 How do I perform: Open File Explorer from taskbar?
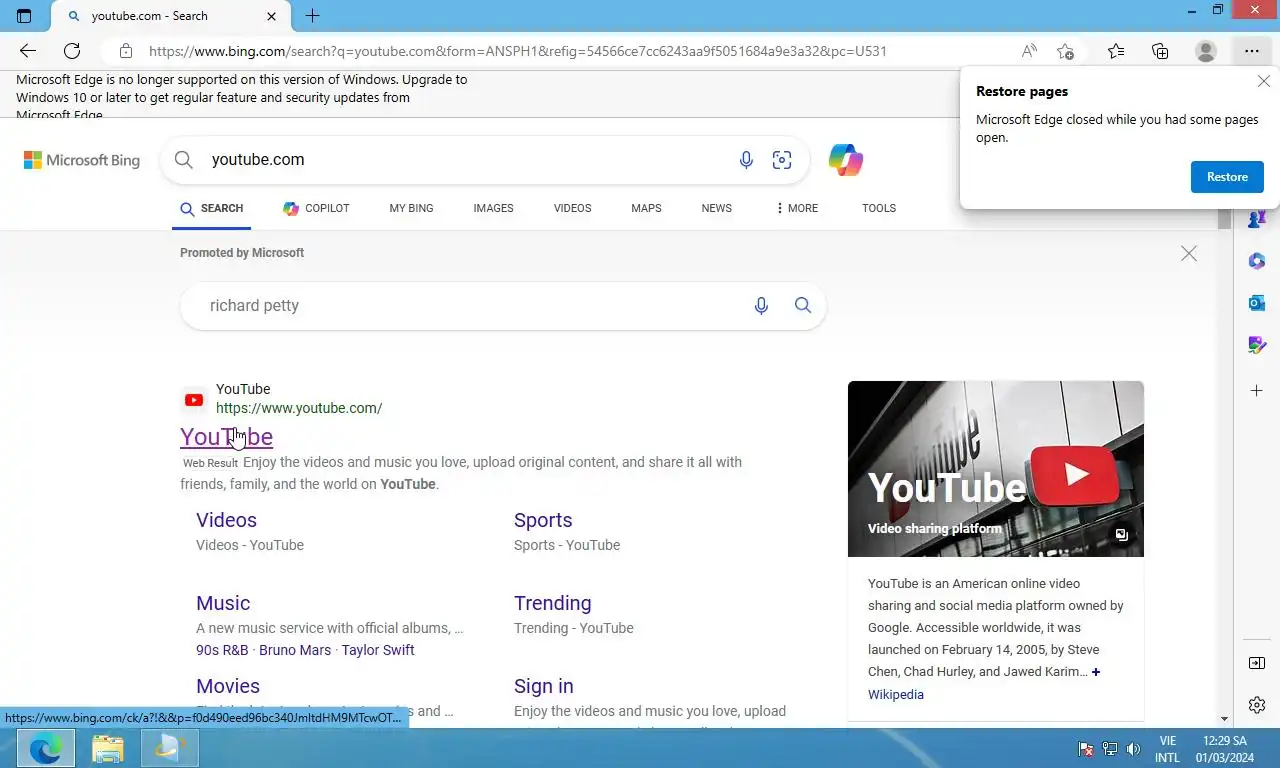(108, 748)
